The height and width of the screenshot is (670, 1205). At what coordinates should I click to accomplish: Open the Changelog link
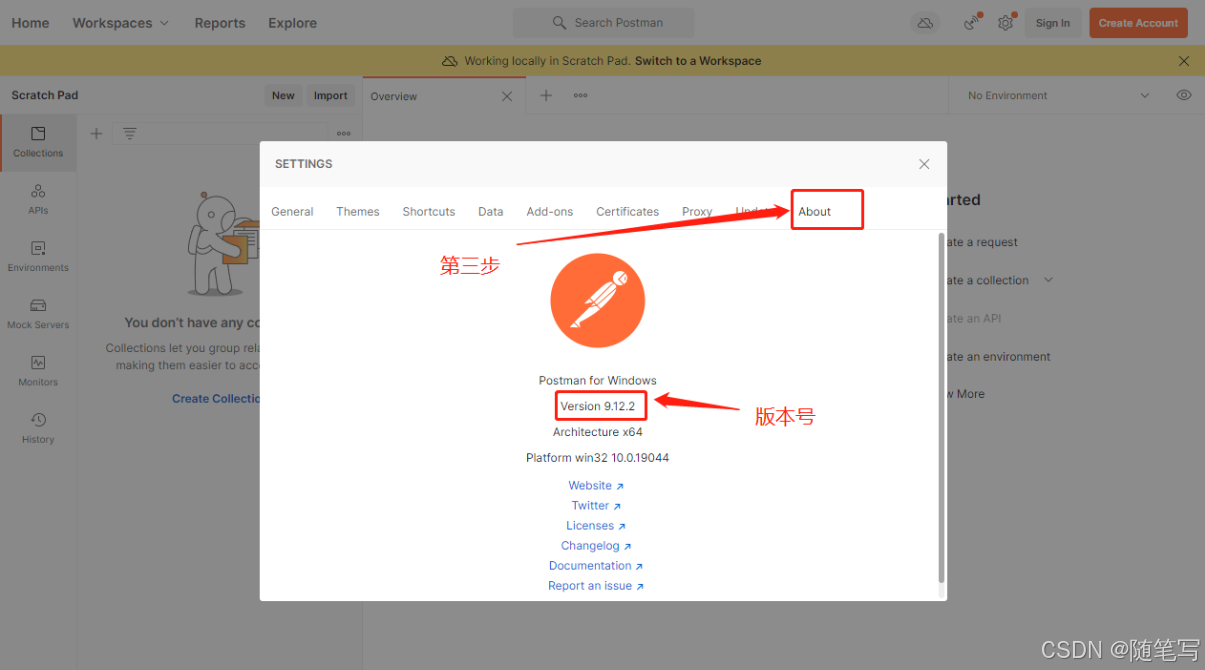coord(596,545)
